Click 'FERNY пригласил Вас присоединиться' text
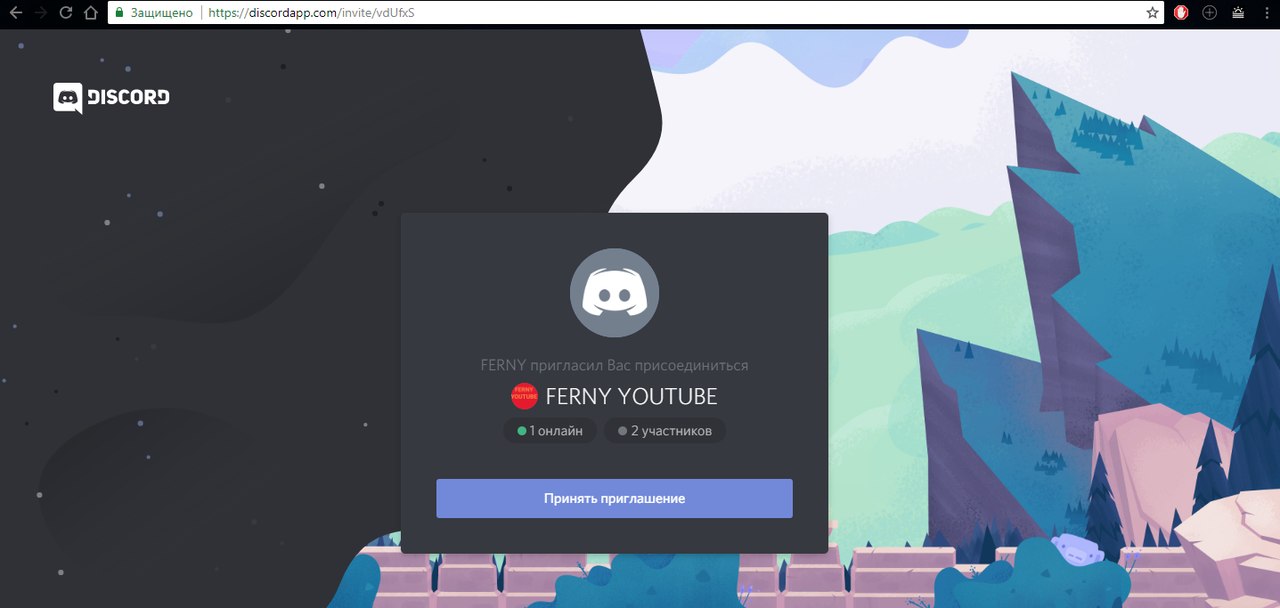This screenshot has width=1280, height=608. 614,365
